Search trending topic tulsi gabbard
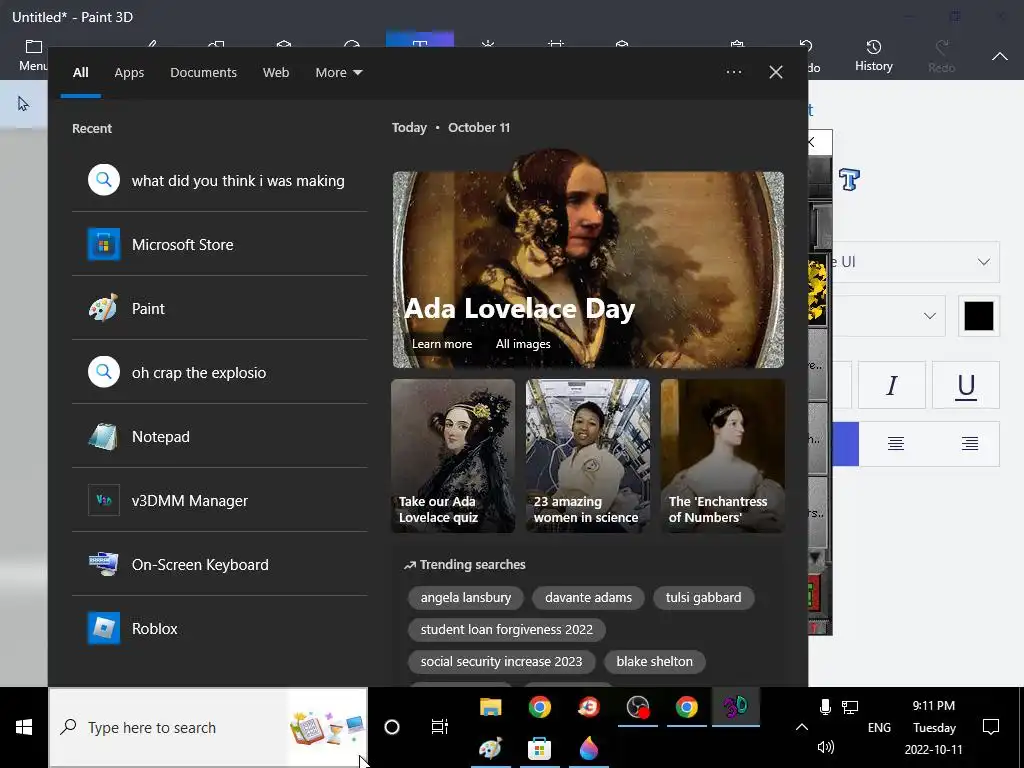1024x768 pixels. coord(703,598)
